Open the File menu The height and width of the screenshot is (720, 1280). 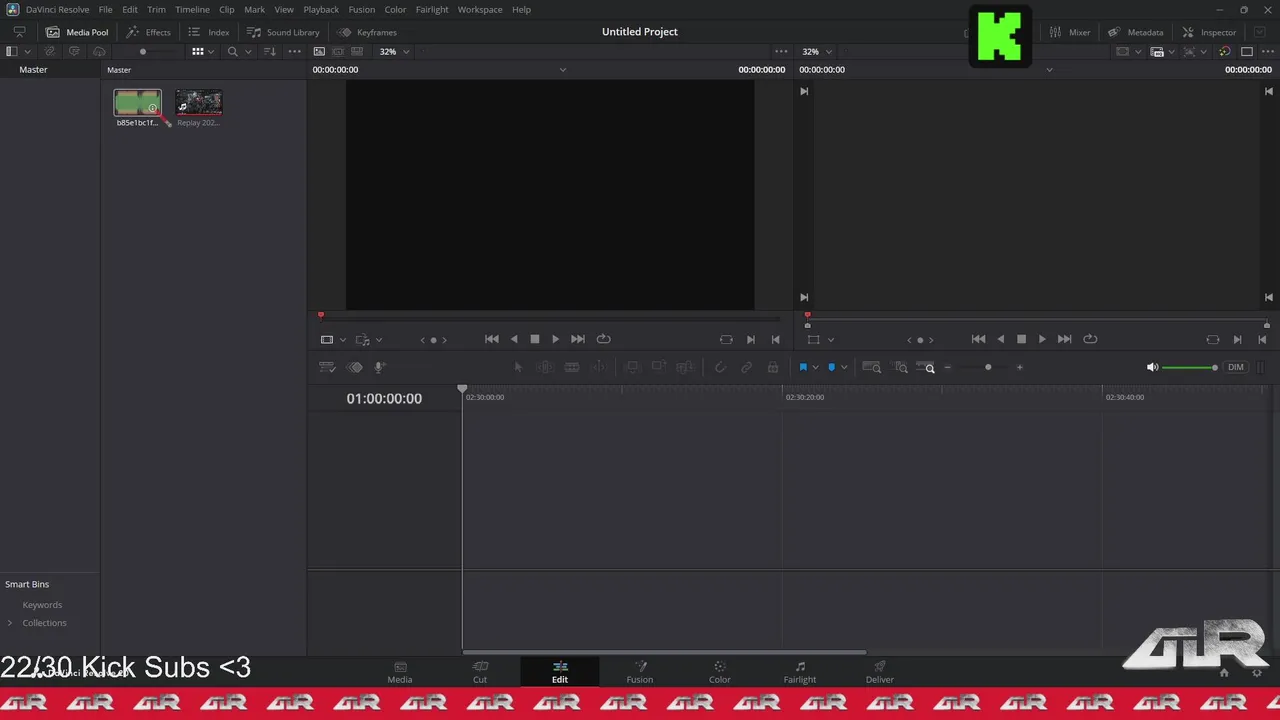(105, 9)
